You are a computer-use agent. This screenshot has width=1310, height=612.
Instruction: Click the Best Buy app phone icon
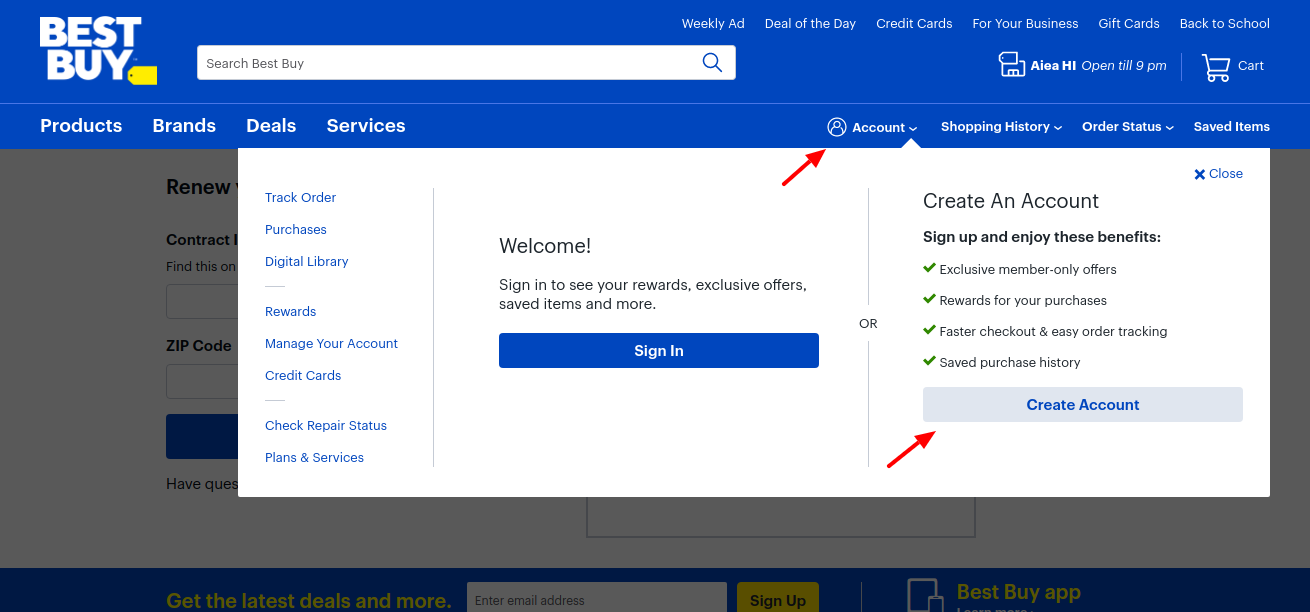(924, 595)
